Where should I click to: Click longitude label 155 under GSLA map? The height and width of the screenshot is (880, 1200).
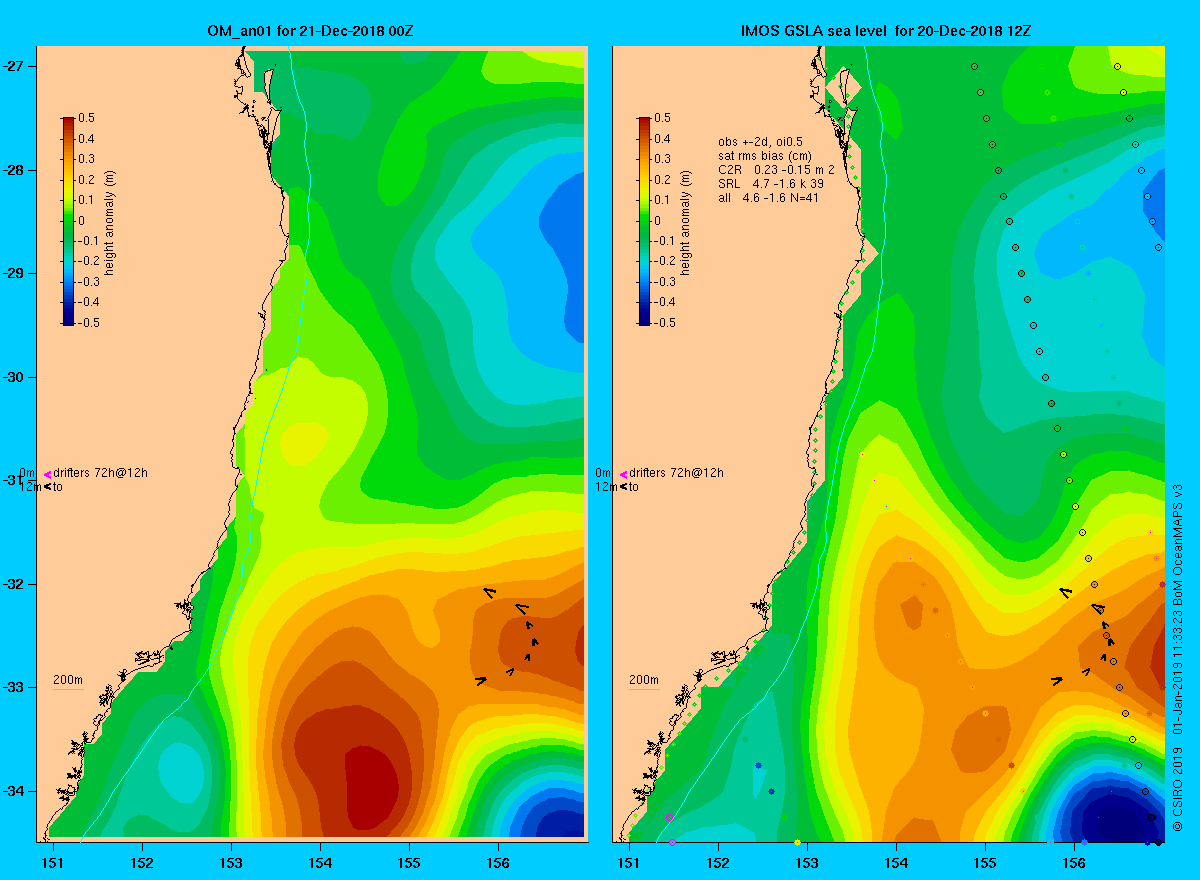pyautogui.click(x=985, y=861)
